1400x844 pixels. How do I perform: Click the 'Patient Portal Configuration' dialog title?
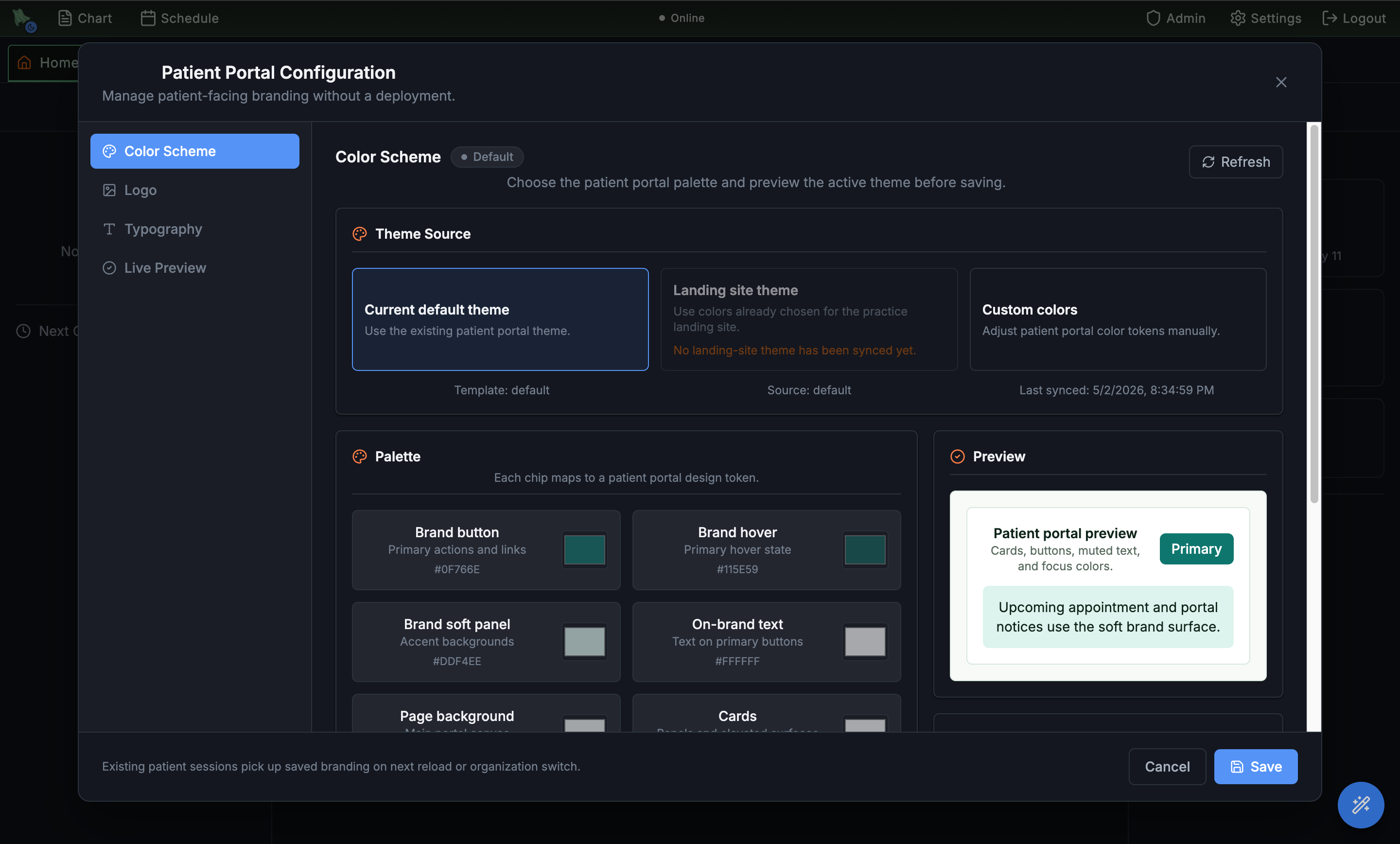279,73
